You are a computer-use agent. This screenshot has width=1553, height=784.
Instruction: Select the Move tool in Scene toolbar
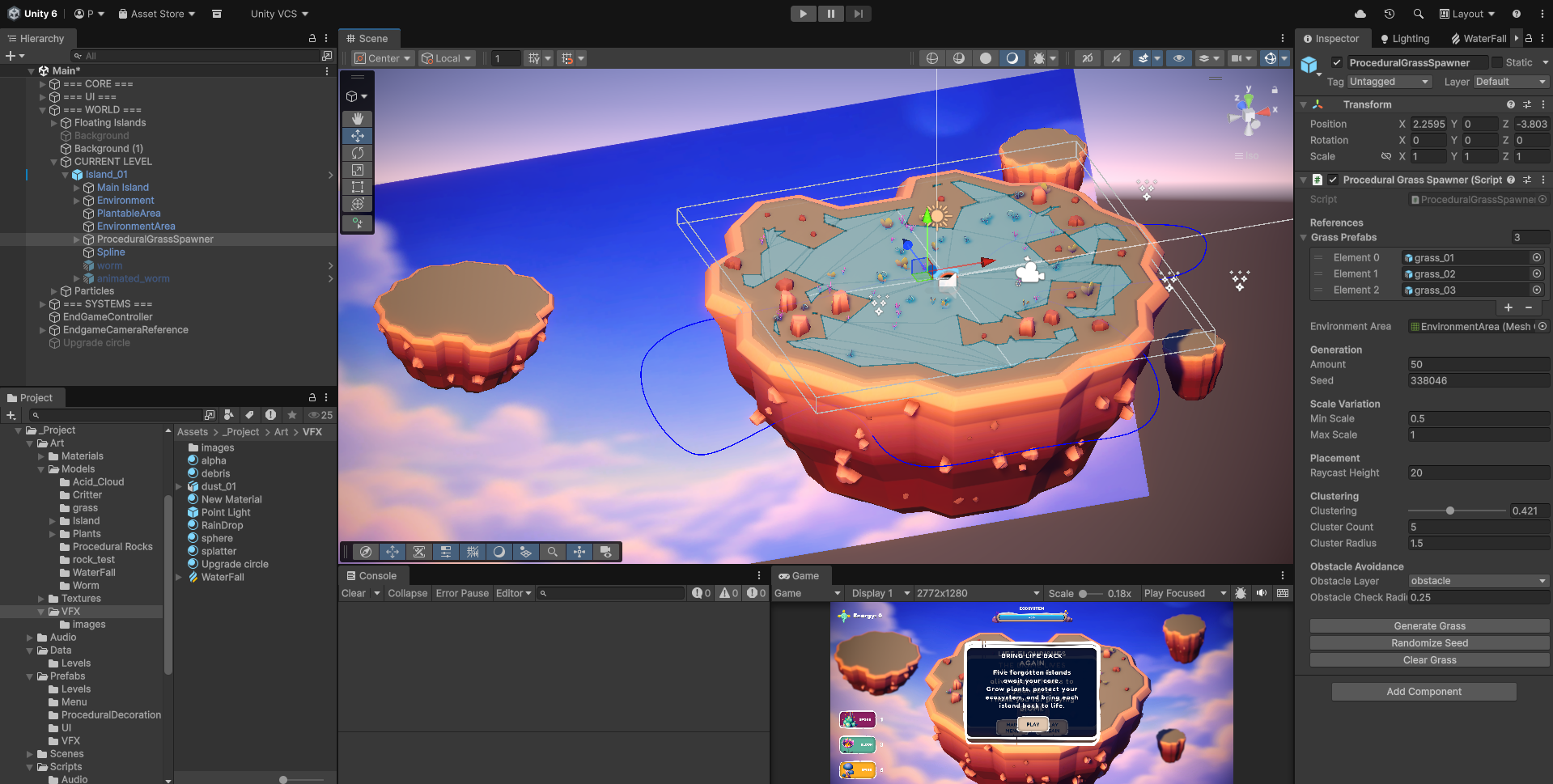tap(357, 135)
